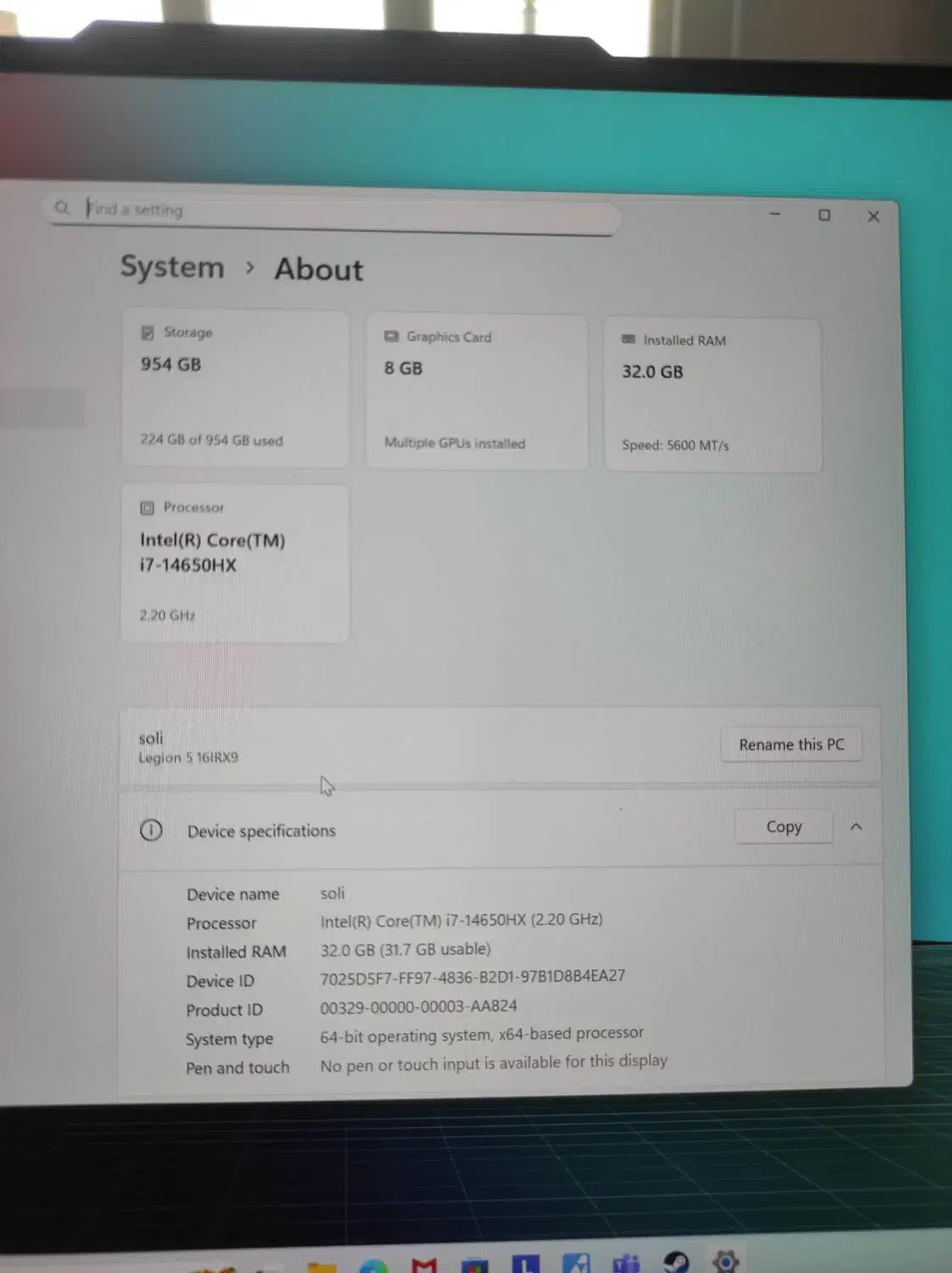Click the System type label
952x1273 pixels.
[x=229, y=1039]
